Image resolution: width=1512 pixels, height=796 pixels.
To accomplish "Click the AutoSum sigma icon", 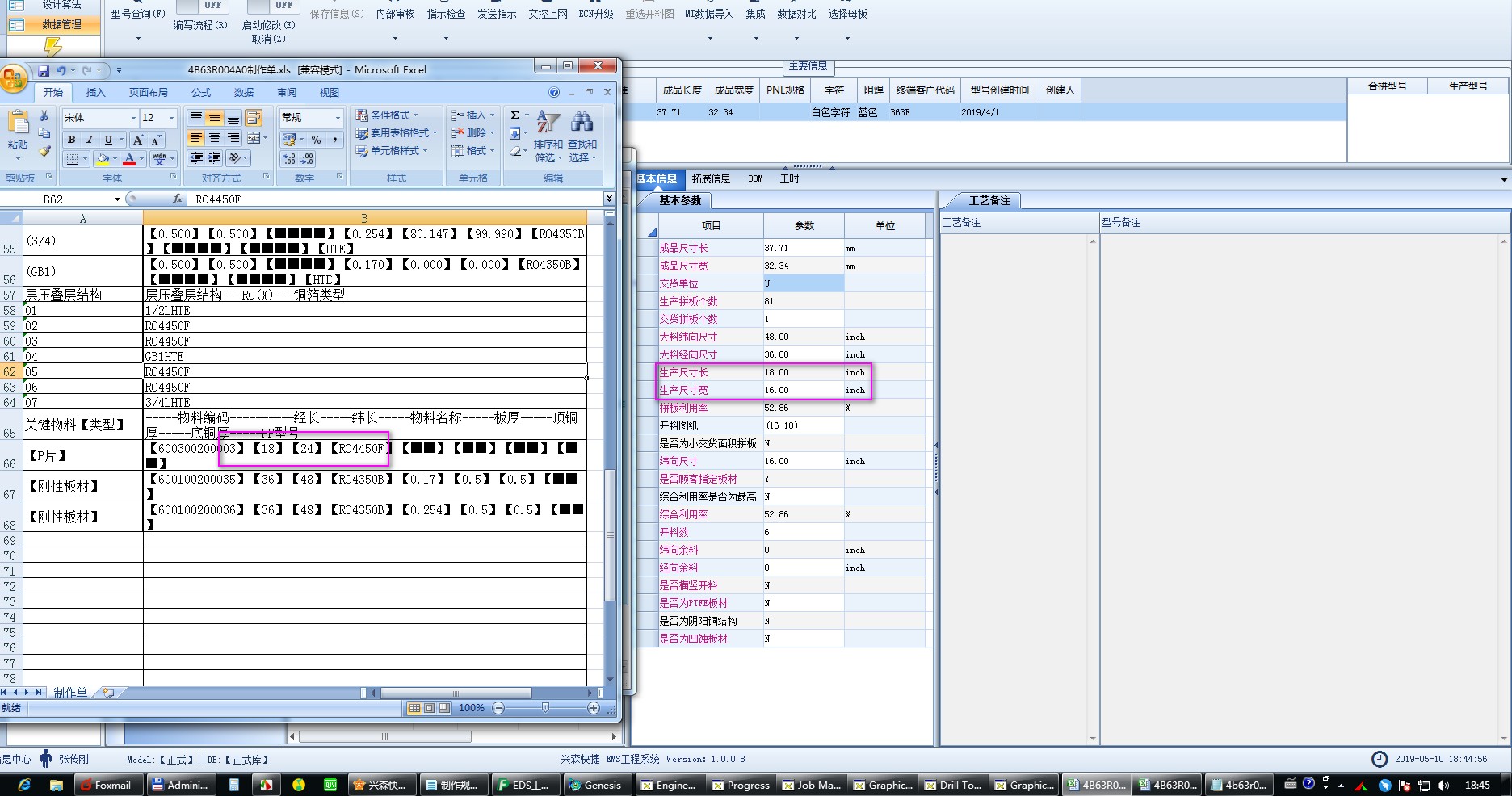I will point(514,115).
